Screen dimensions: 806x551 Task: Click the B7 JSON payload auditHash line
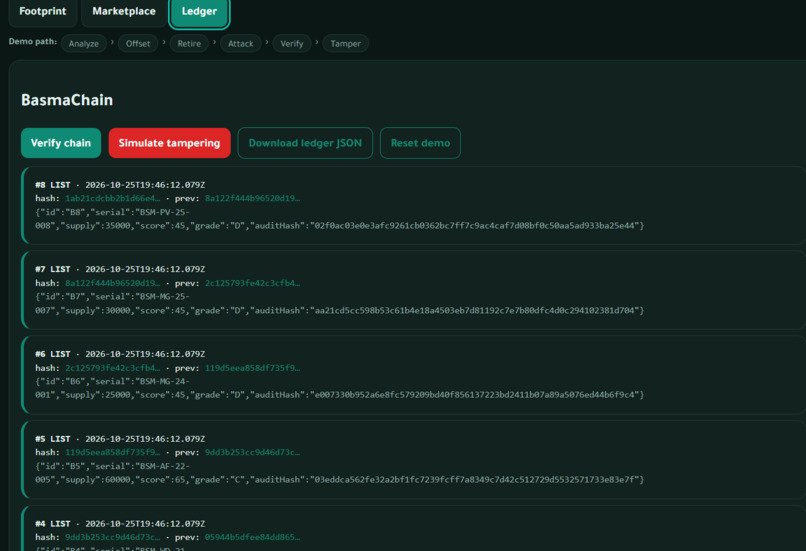339,310
